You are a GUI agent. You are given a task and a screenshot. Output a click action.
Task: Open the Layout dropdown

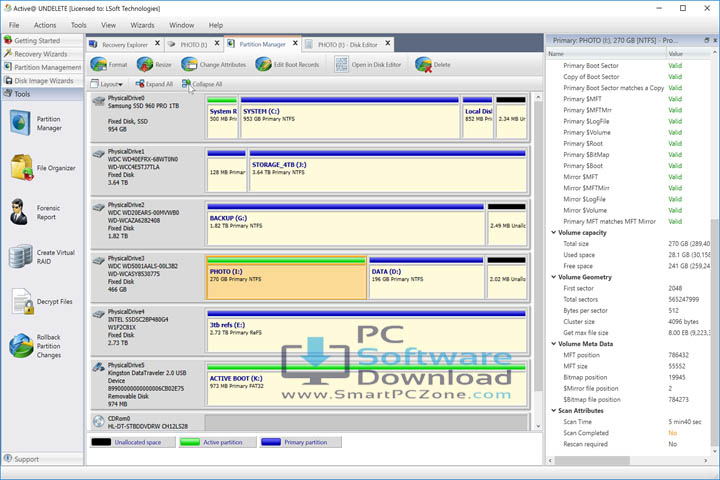point(107,84)
